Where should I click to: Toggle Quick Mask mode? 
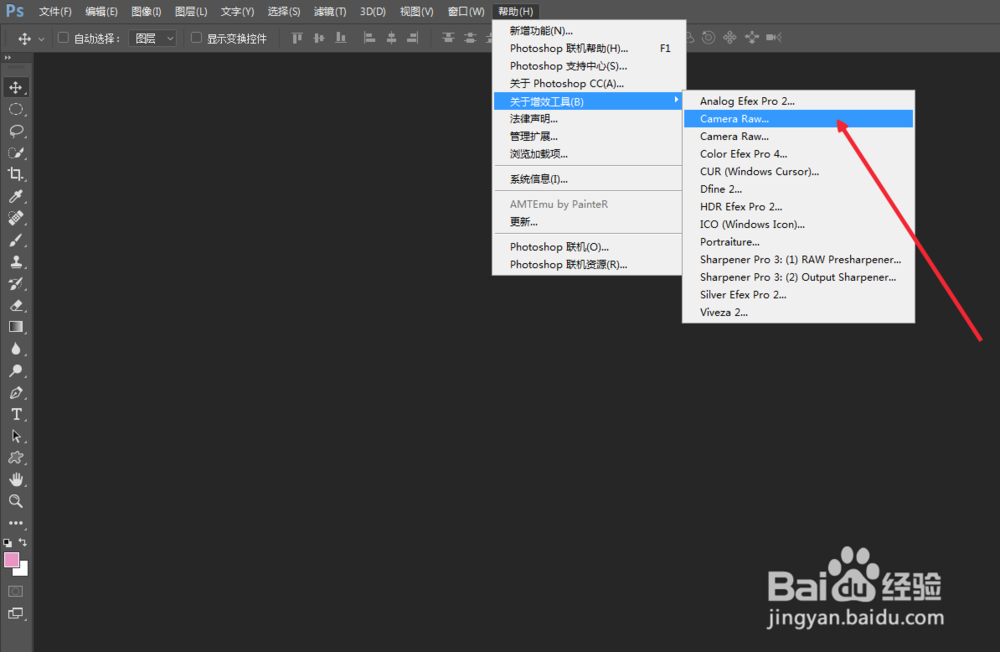click(15, 591)
